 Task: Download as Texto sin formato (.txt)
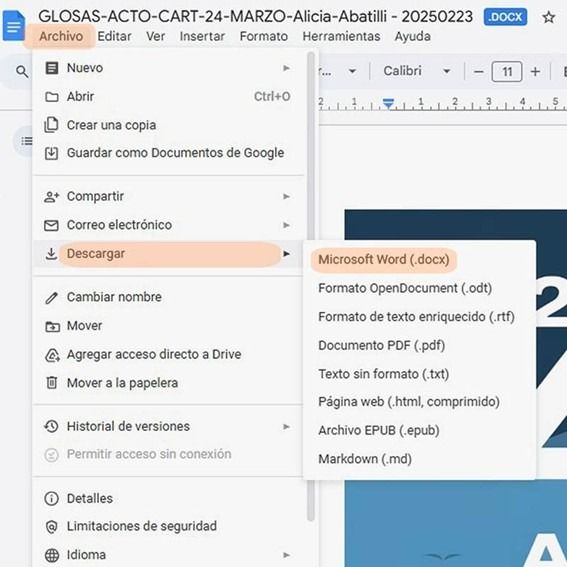[x=419, y=374]
